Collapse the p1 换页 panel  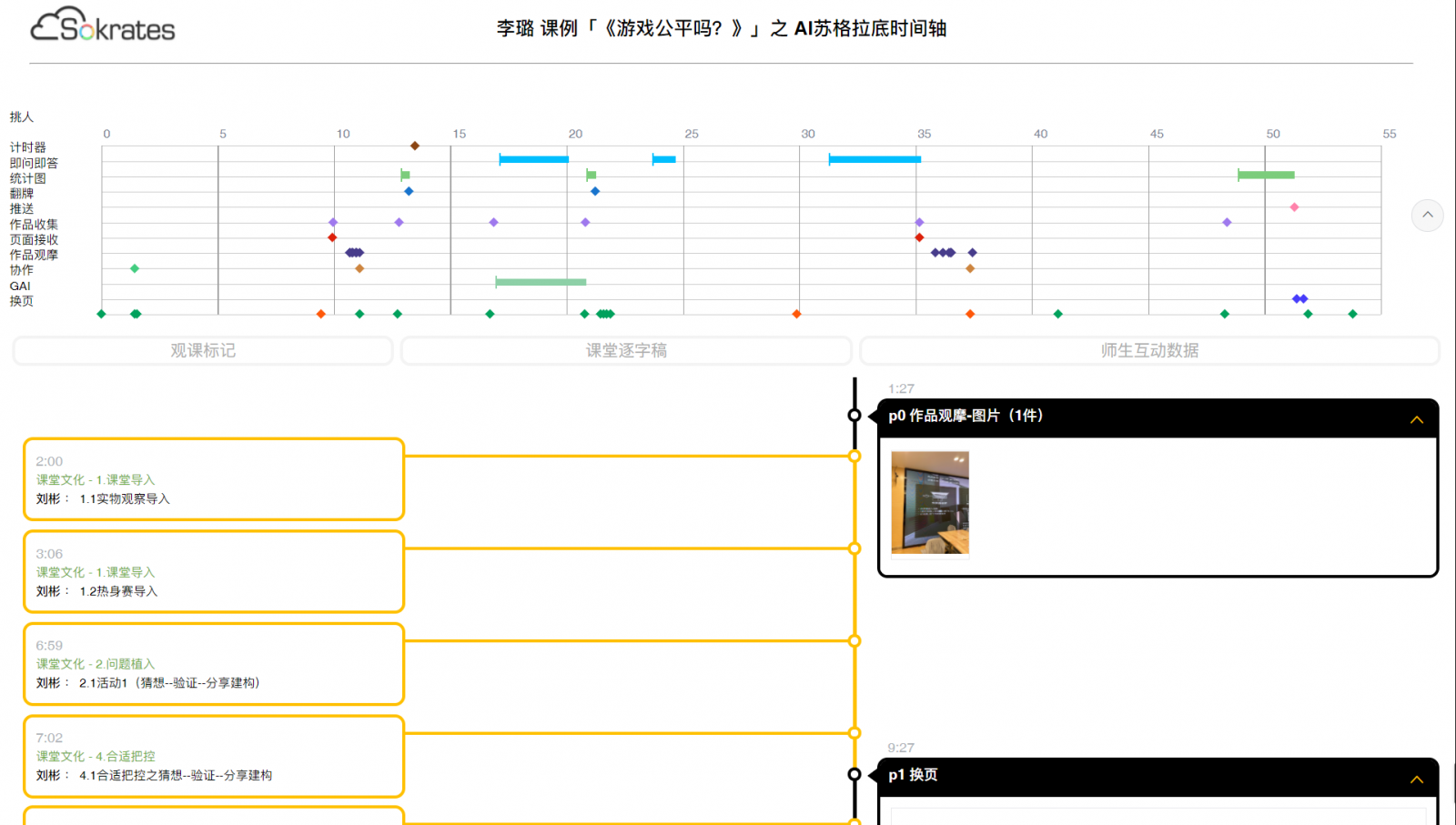click(x=1416, y=780)
